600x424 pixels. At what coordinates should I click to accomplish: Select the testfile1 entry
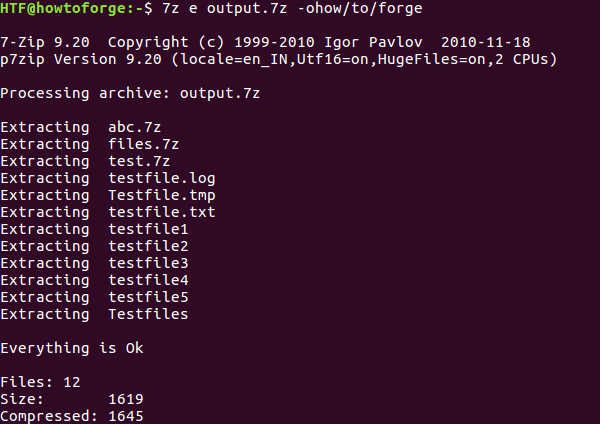[x=148, y=229]
